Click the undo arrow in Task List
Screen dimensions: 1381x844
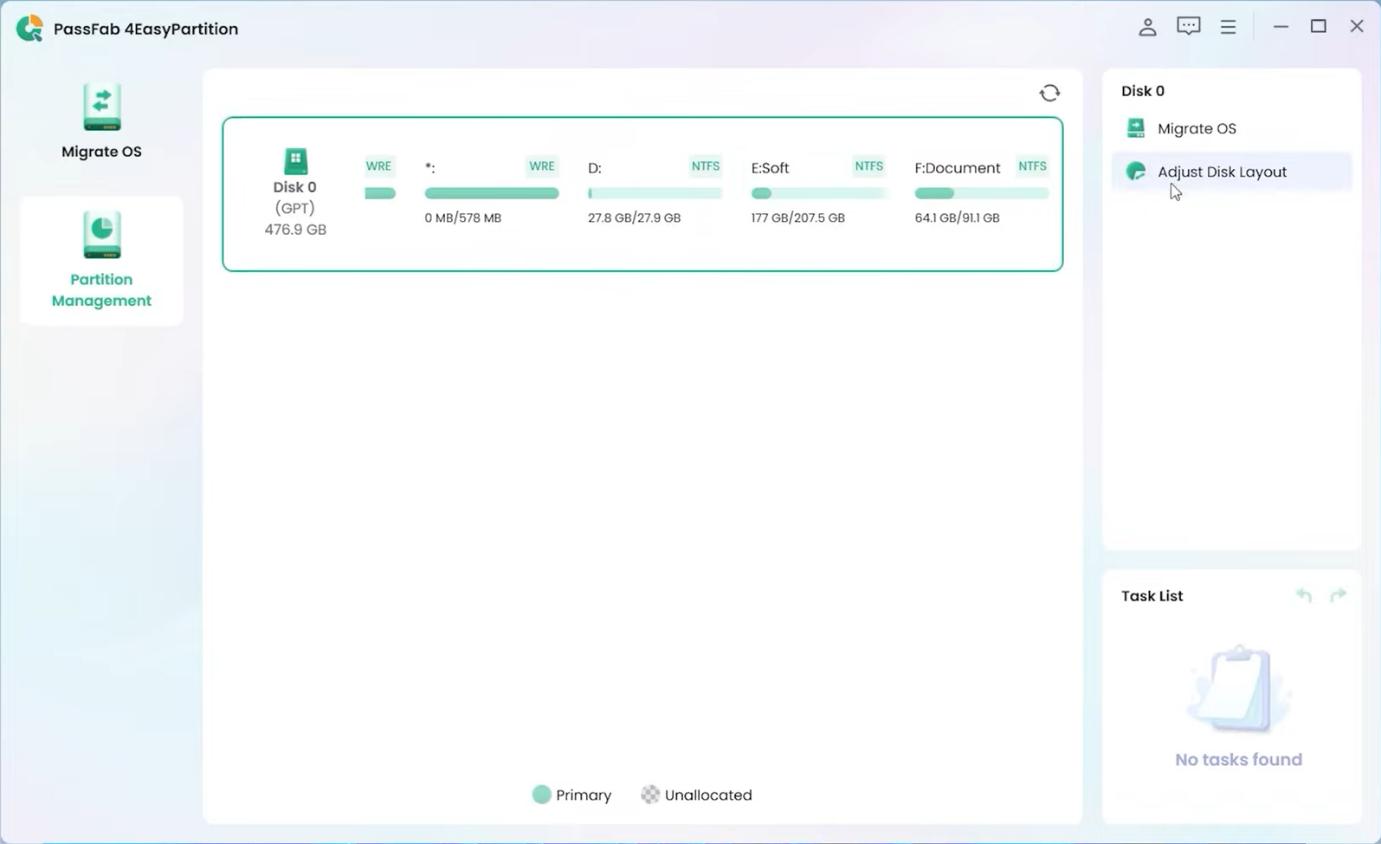coord(1304,596)
